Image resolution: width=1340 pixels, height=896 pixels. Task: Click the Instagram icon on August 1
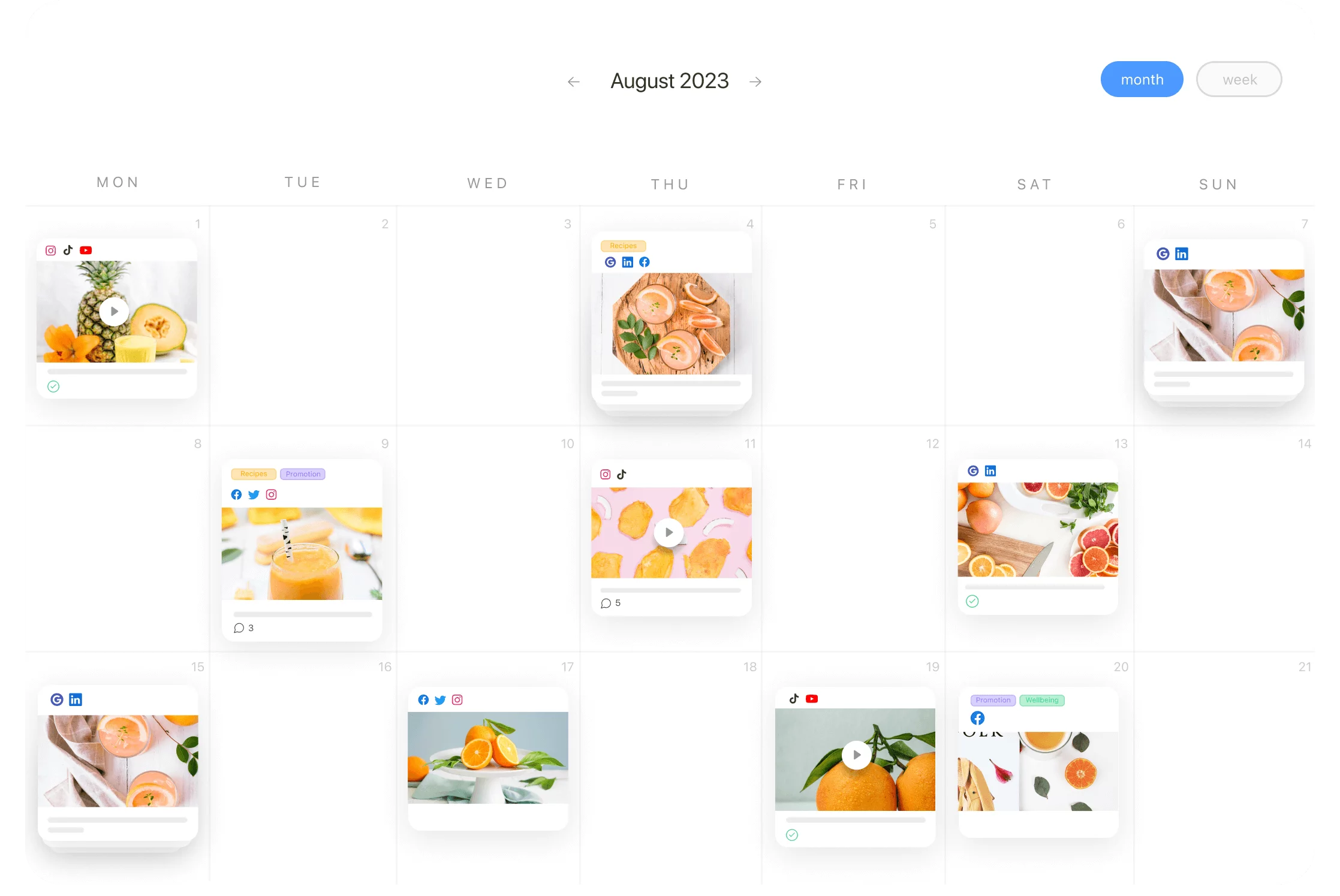50,250
